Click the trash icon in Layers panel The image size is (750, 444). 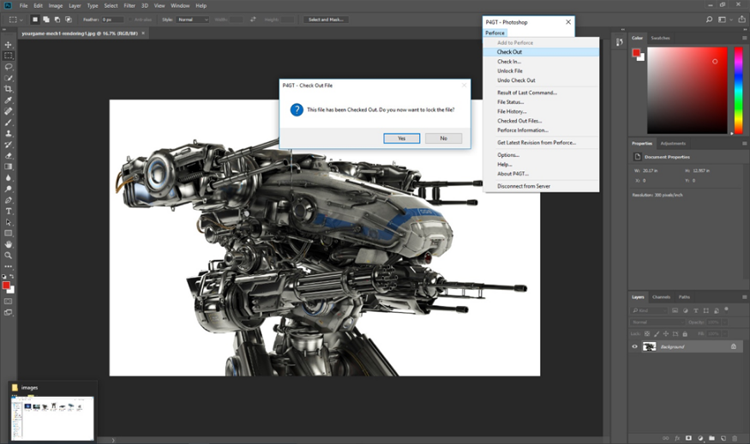pos(735,438)
